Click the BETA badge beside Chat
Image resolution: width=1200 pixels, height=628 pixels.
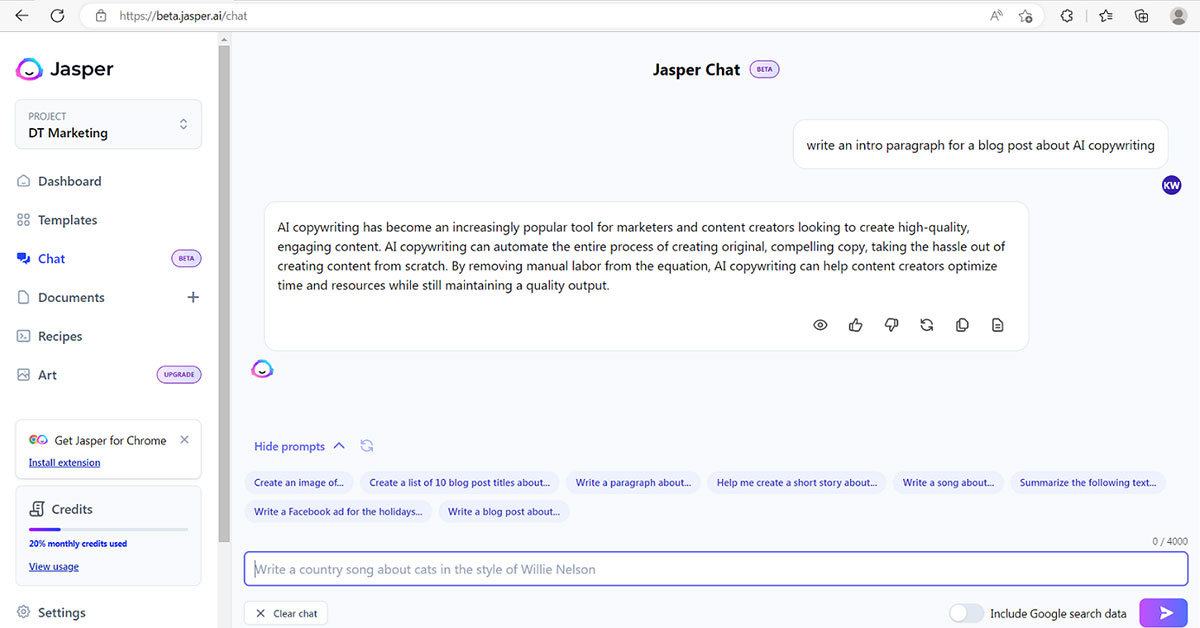[186, 258]
